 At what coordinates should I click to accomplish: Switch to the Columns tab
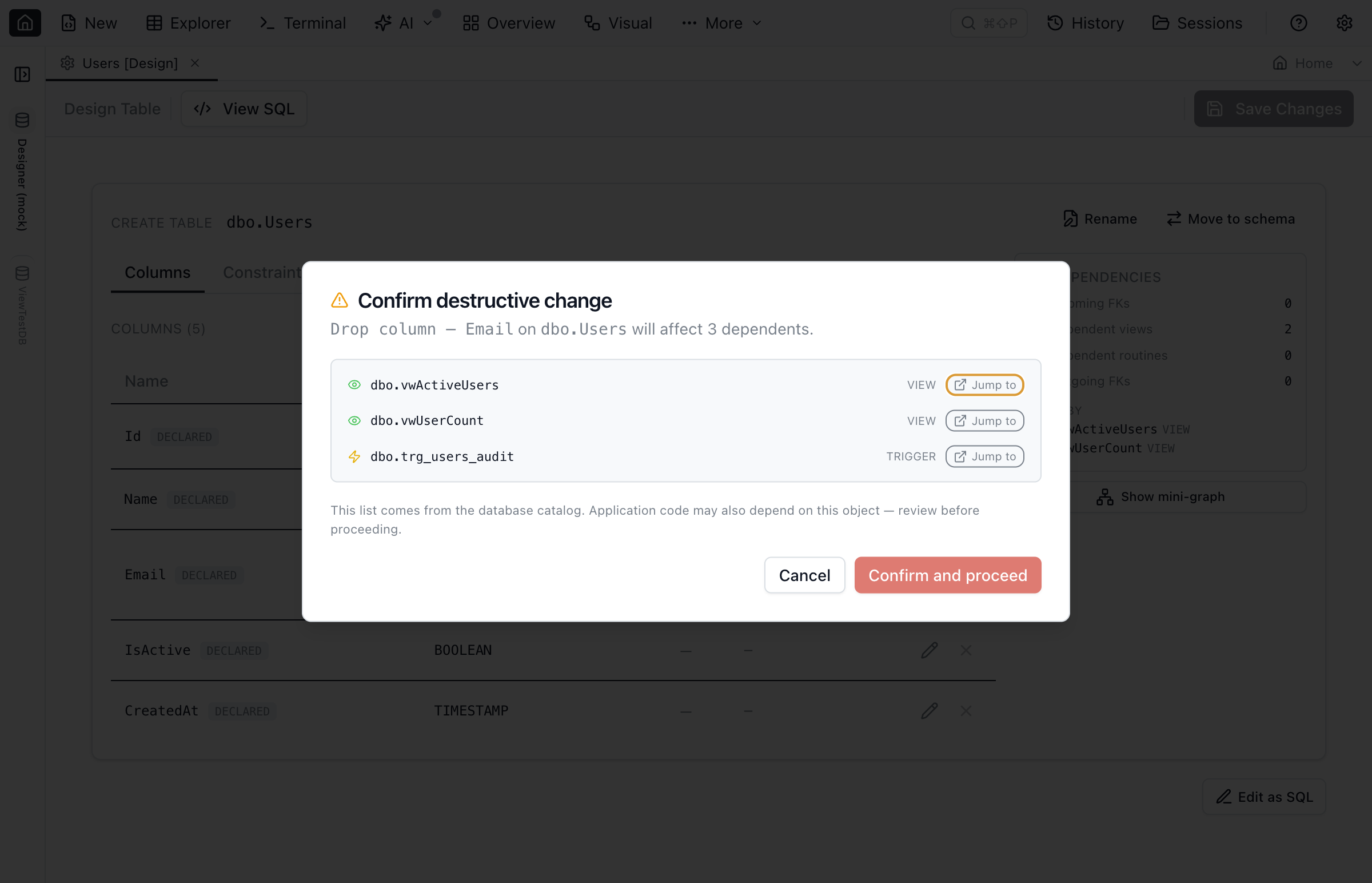tap(158, 272)
